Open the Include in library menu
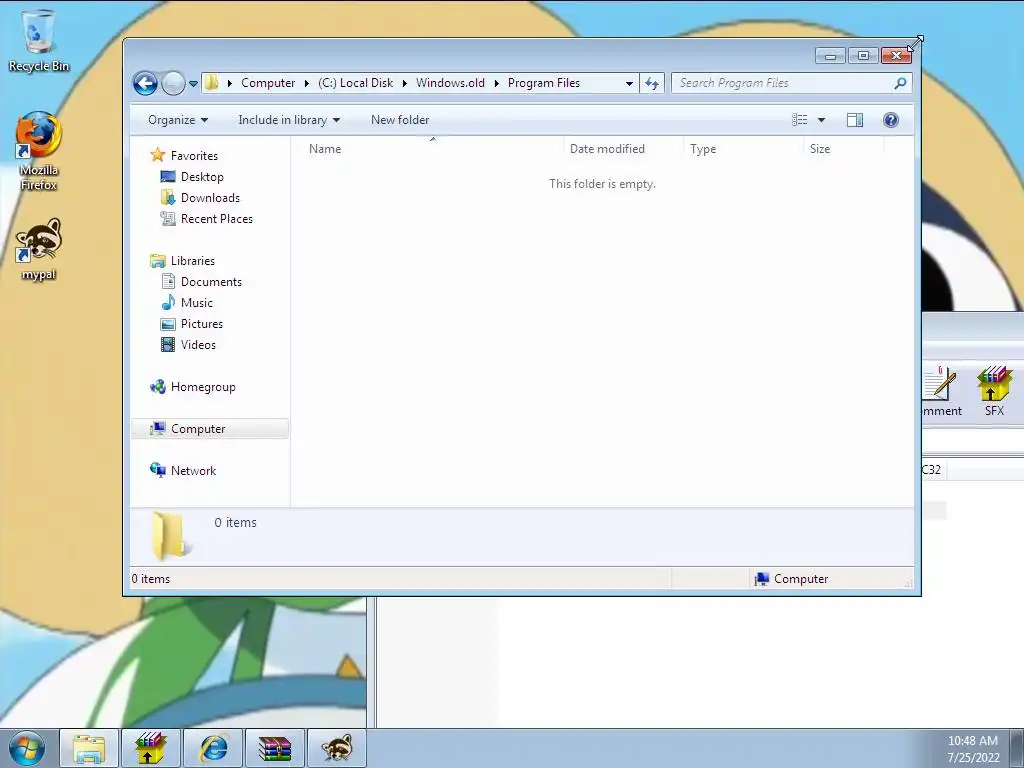1024x768 pixels. [x=289, y=120]
